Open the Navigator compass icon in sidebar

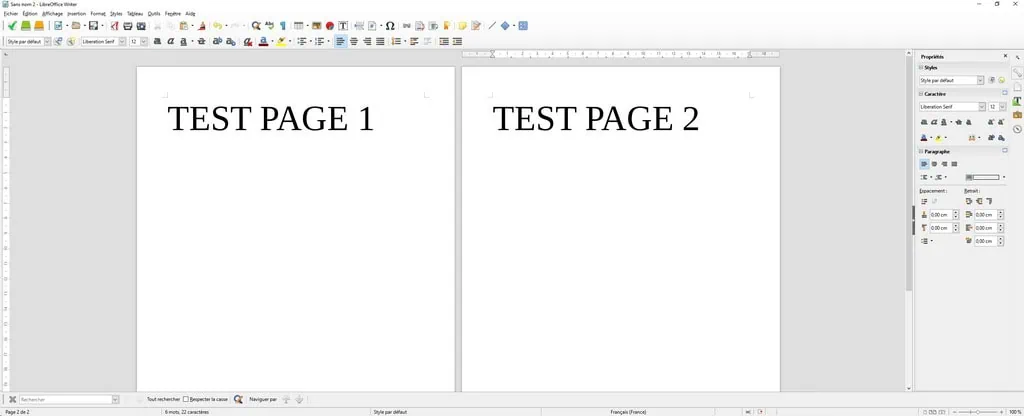tap(1017, 129)
